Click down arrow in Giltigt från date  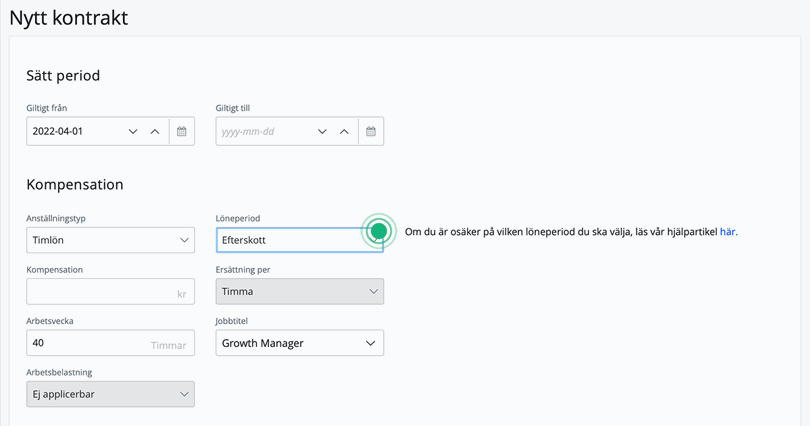(133, 131)
